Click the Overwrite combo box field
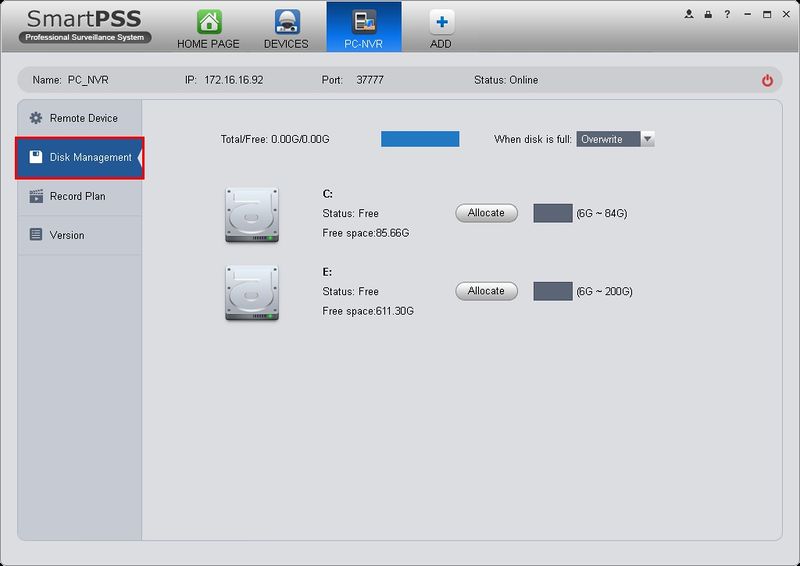Image resolution: width=800 pixels, height=566 pixels. (615, 139)
